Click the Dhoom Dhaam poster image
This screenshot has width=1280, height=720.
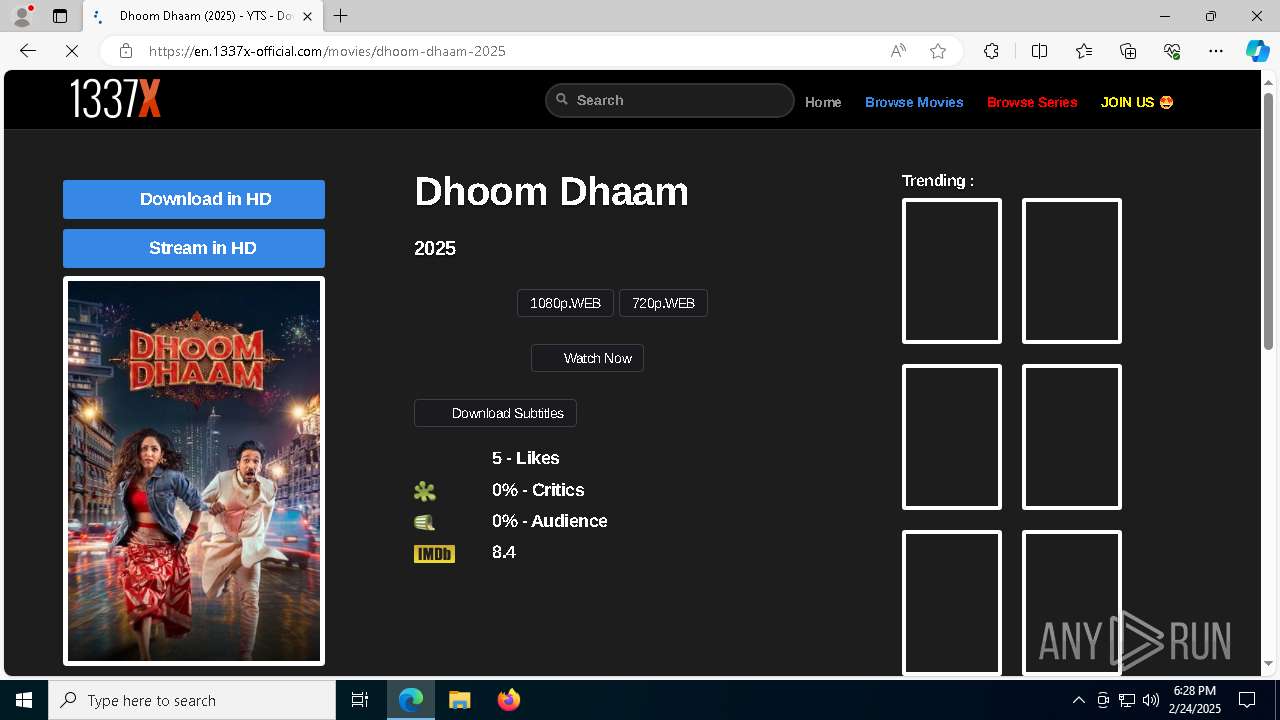tap(194, 470)
